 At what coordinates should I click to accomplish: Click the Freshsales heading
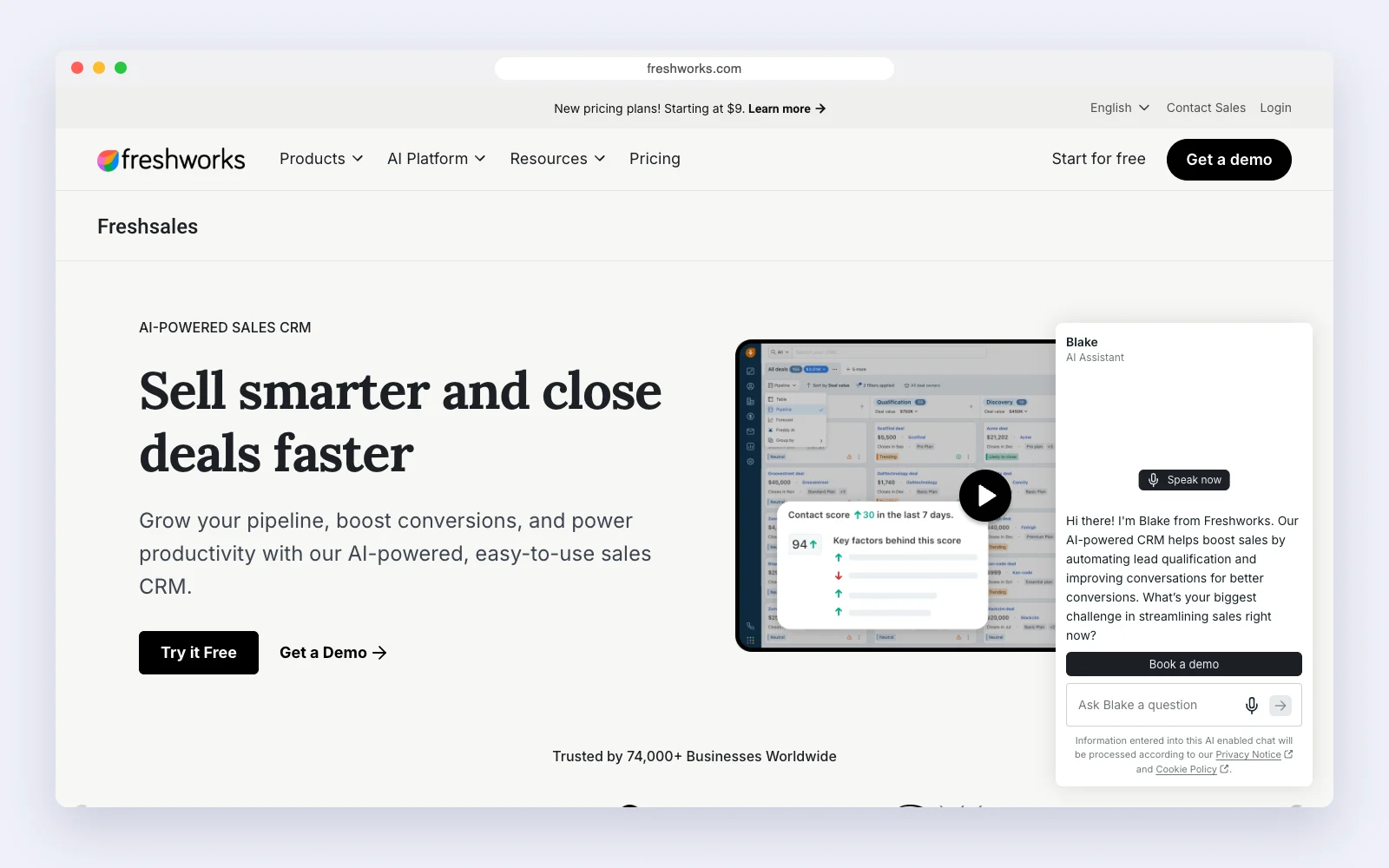tap(148, 227)
